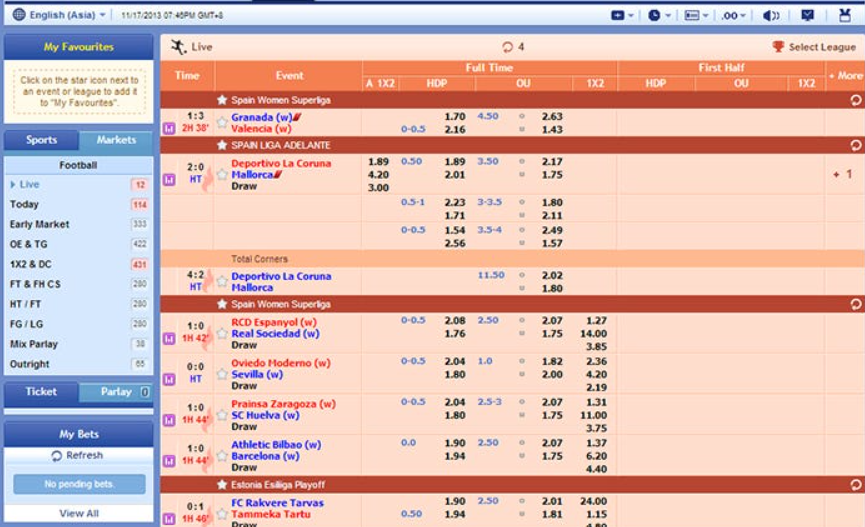Click 11.00 odds for SC Huelva (w)
865x527 pixels.
pos(594,416)
